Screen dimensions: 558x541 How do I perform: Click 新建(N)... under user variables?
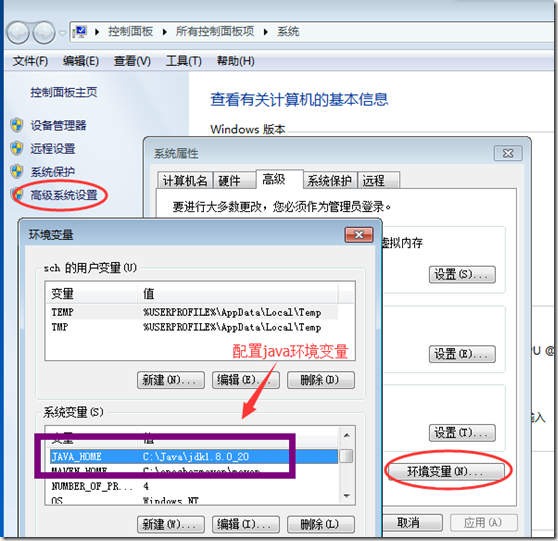pyautogui.click(x=171, y=380)
